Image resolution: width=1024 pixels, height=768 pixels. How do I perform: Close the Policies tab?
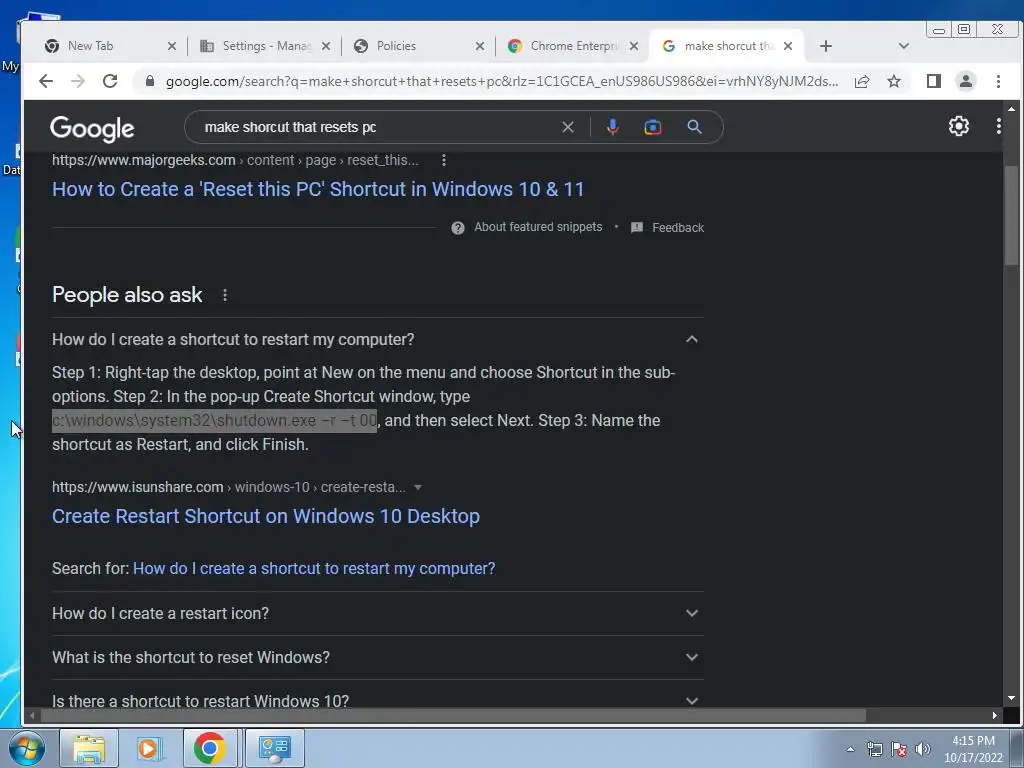(x=480, y=46)
